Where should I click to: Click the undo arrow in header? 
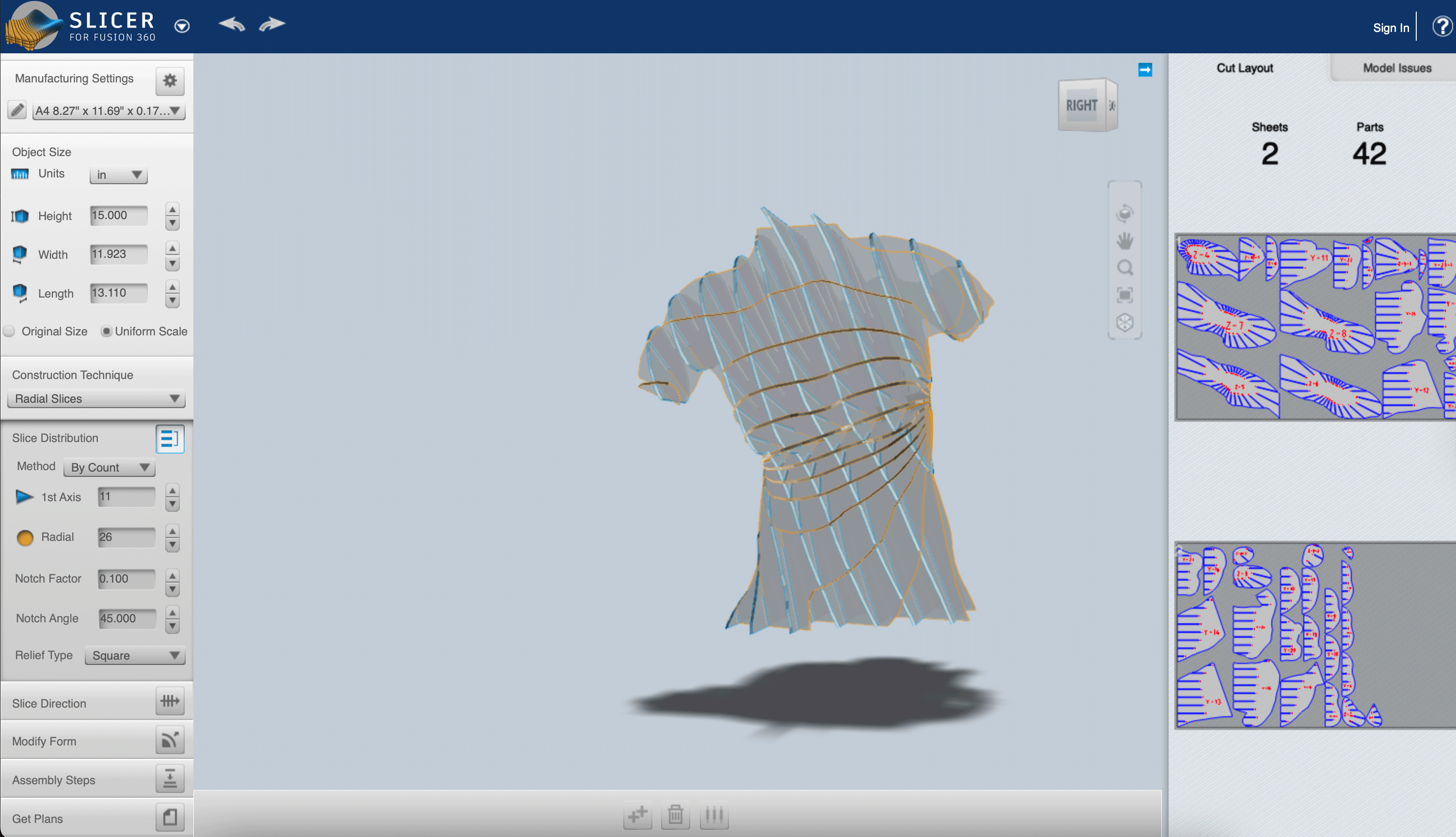[232, 24]
